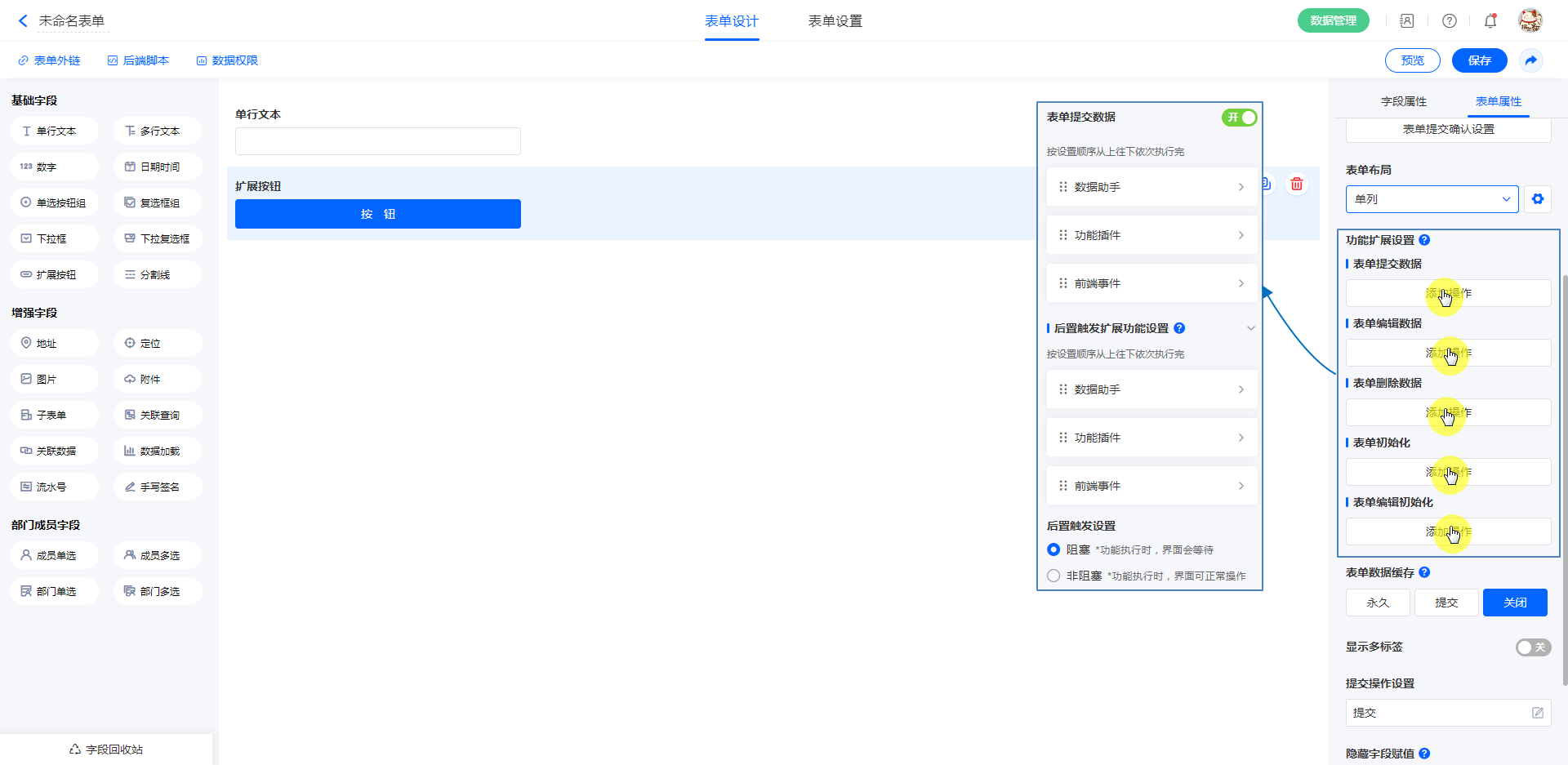This screenshot has height=765, width=1568.
Task: Switch to the 字段属性 tab
Action: click(x=1404, y=101)
